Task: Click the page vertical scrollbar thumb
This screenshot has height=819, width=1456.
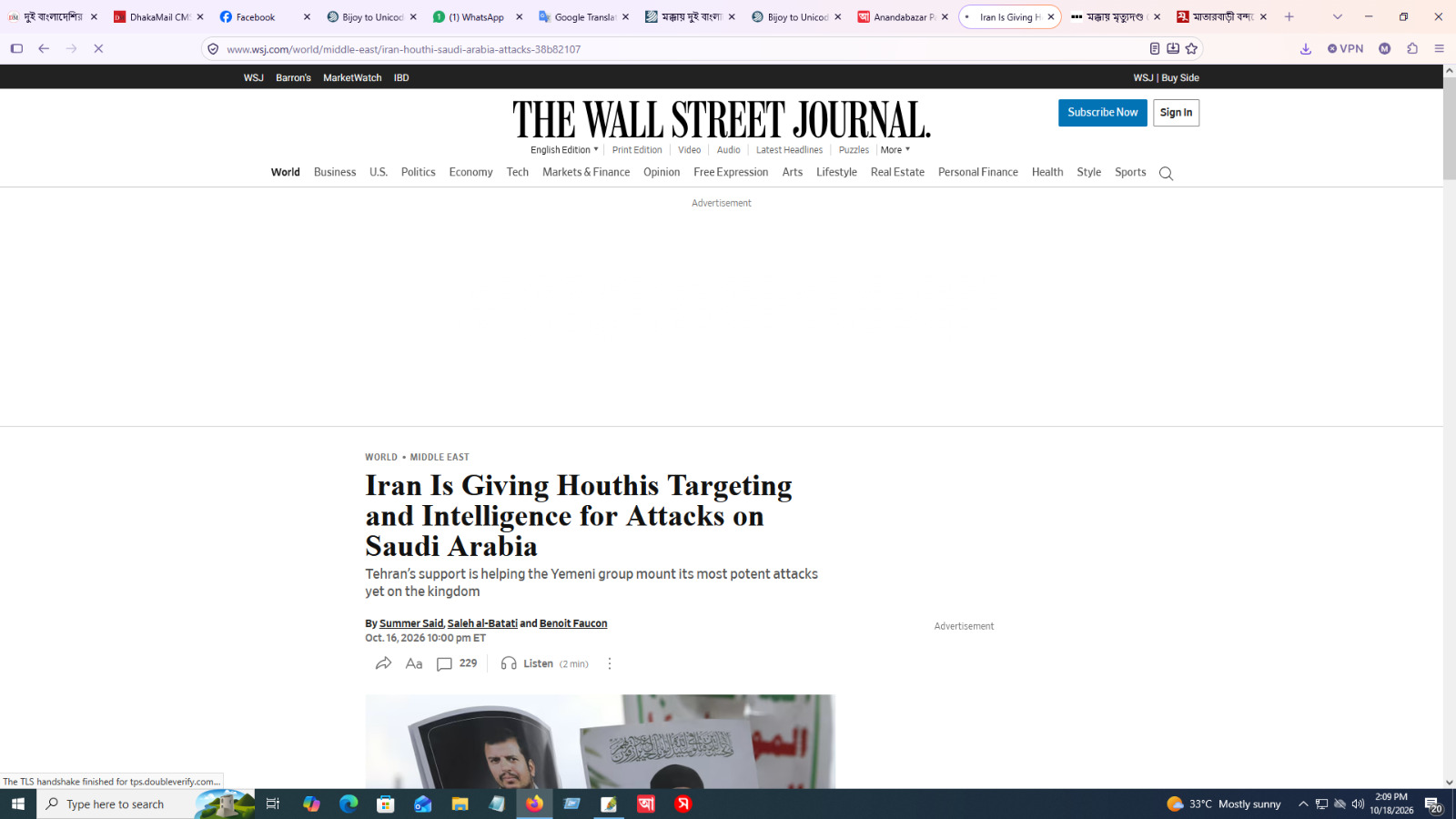Action: 1450,128
